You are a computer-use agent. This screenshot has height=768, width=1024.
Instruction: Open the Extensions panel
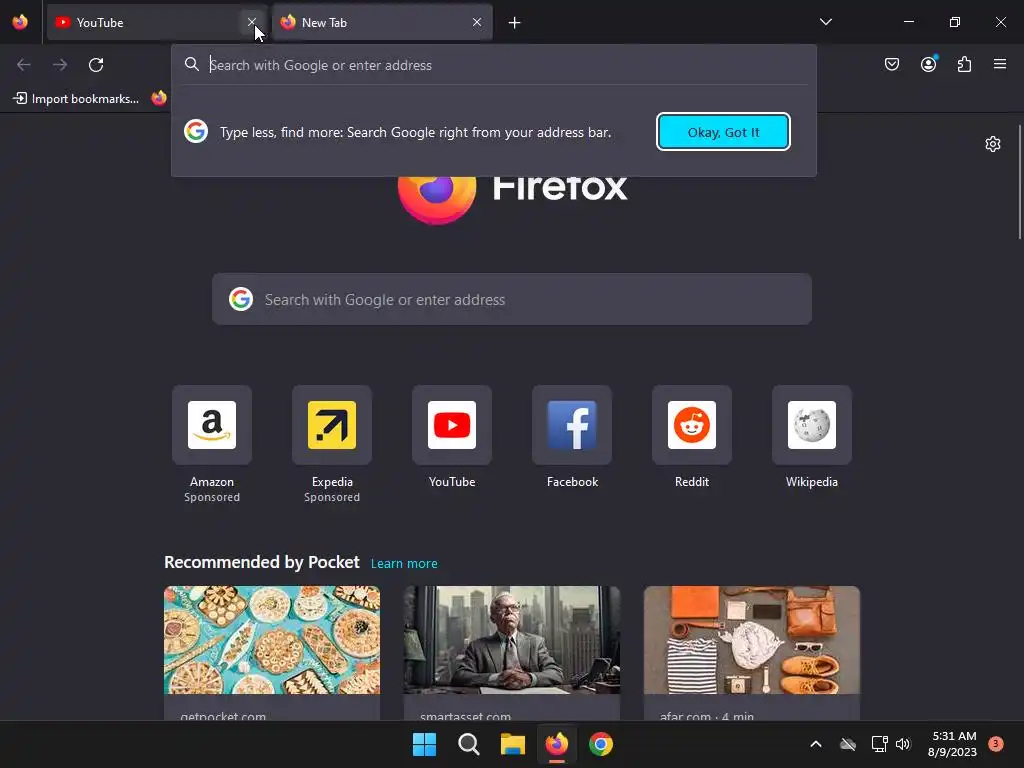964,64
